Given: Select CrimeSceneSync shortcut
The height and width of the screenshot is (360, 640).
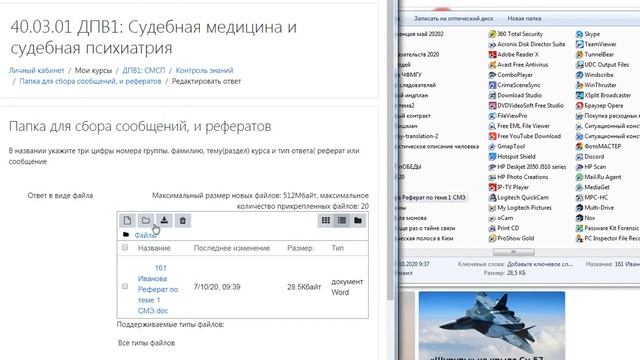Looking at the screenshot, I should (x=514, y=85).
